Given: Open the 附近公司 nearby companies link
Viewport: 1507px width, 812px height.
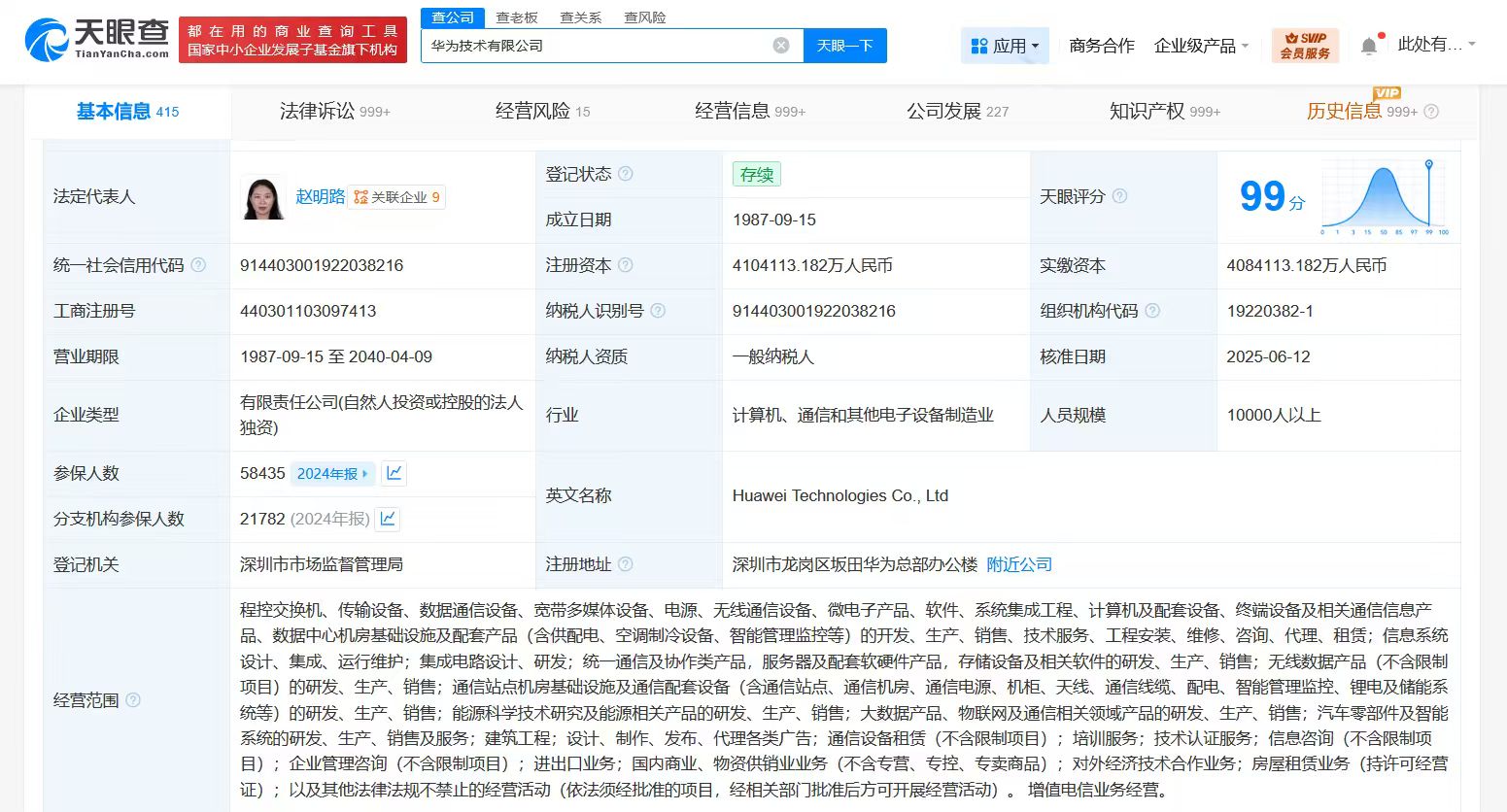Looking at the screenshot, I should click(x=1019, y=564).
